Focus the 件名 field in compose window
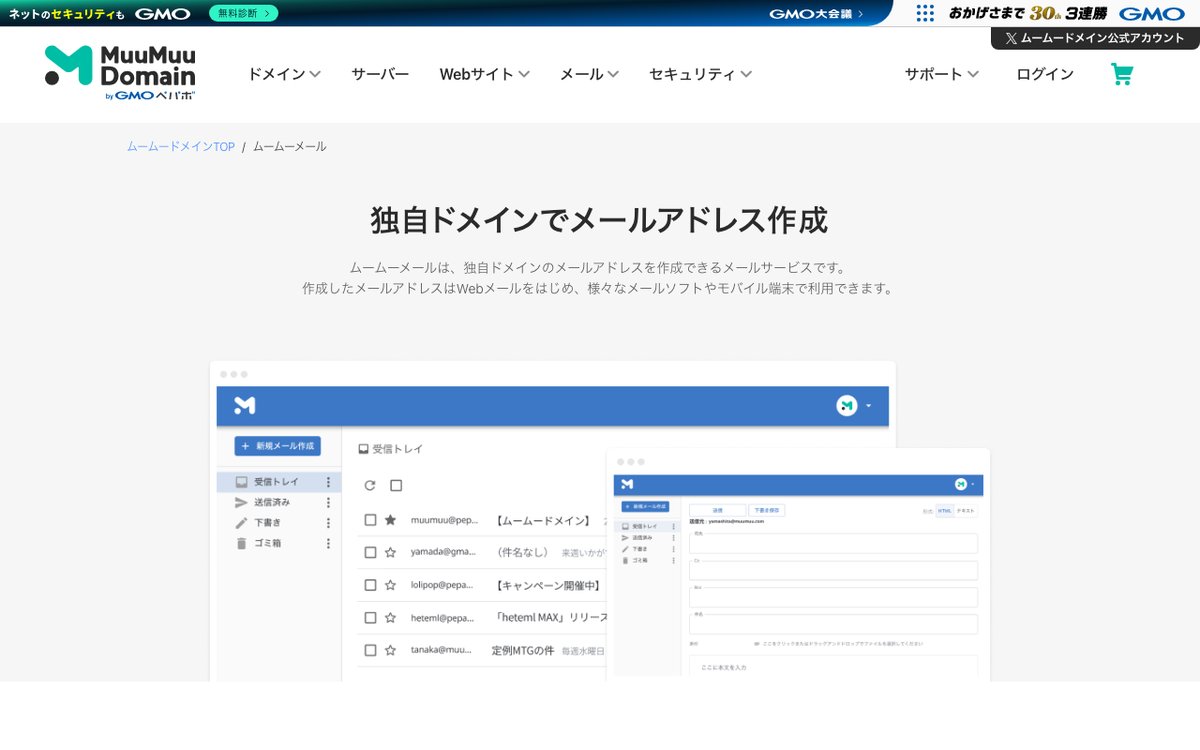This screenshot has width=1200, height=750. pyautogui.click(x=833, y=624)
